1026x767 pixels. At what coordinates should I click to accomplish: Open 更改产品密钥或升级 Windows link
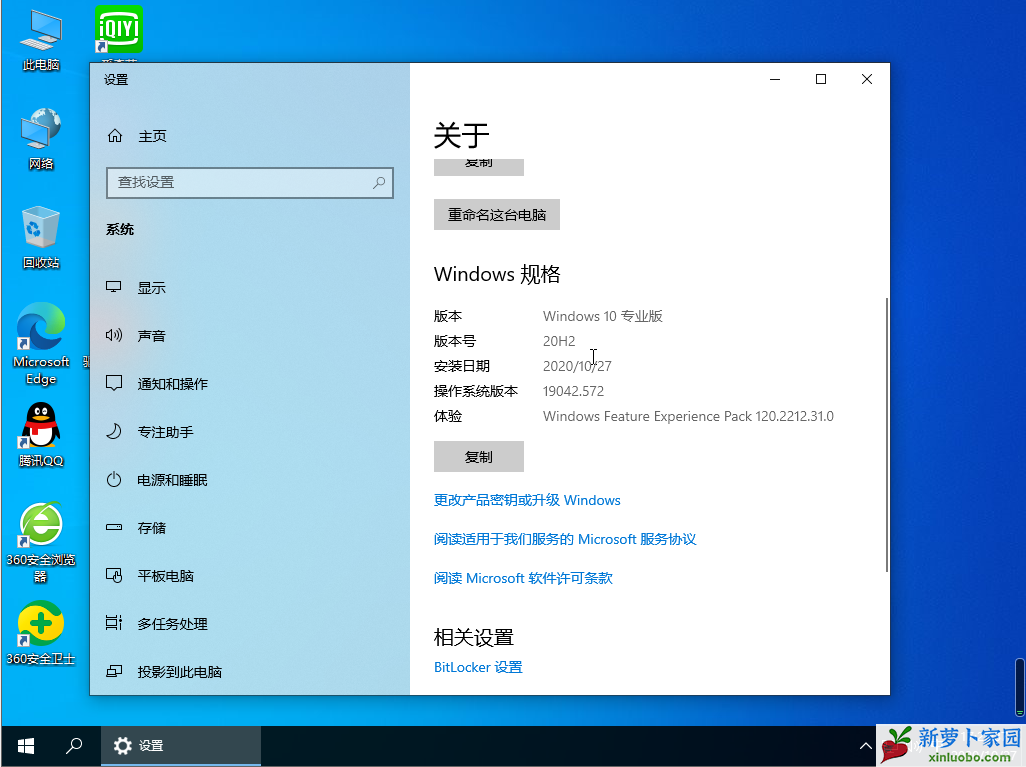click(527, 500)
